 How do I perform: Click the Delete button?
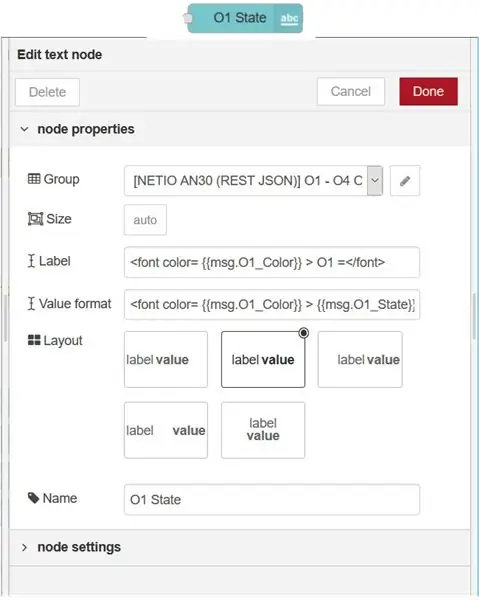click(x=47, y=92)
